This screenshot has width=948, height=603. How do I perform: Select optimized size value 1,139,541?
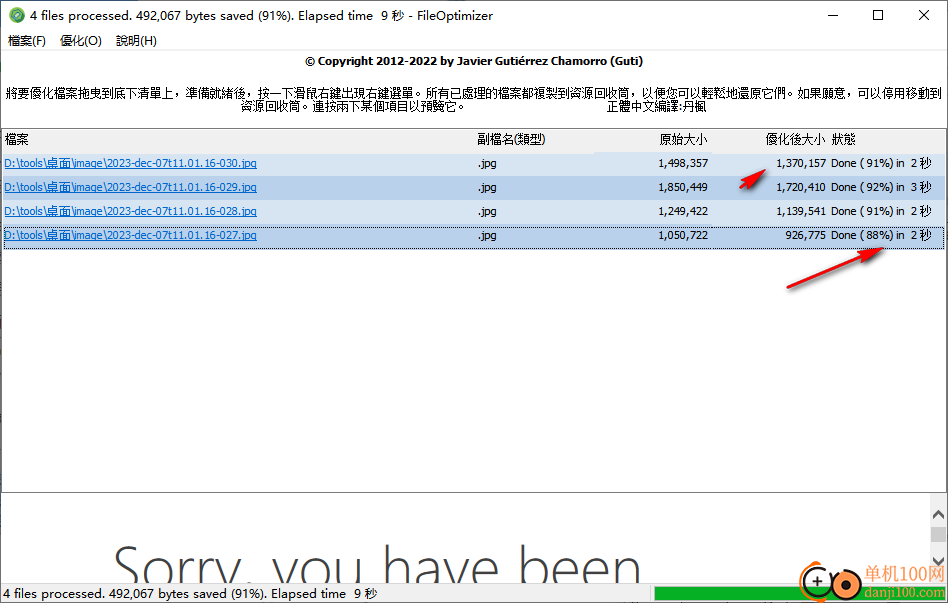[801, 211]
